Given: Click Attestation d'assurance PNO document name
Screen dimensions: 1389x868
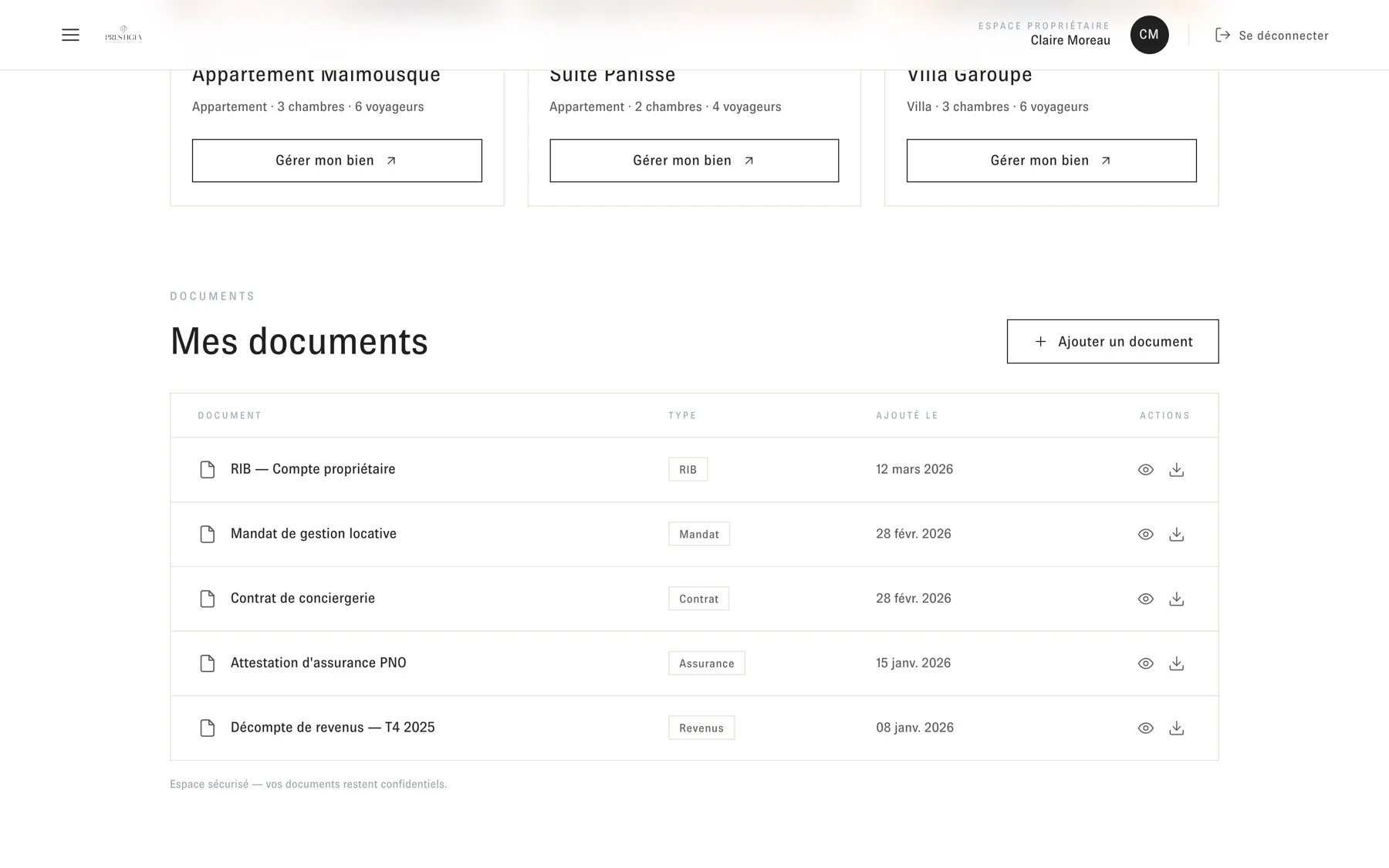Looking at the screenshot, I should coord(318,663).
